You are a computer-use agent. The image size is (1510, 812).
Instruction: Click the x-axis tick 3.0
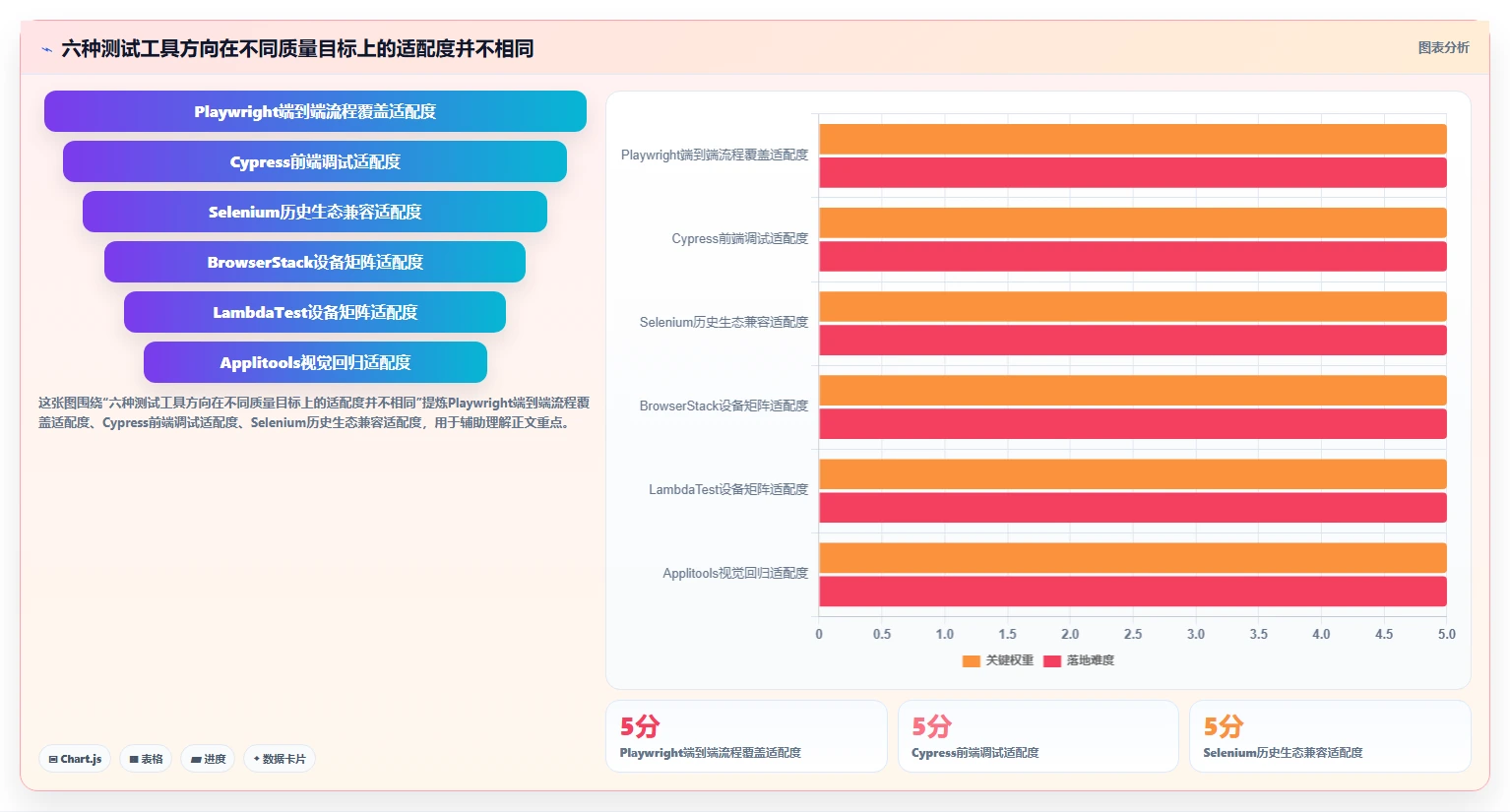pyautogui.click(x=1196, y=634)
